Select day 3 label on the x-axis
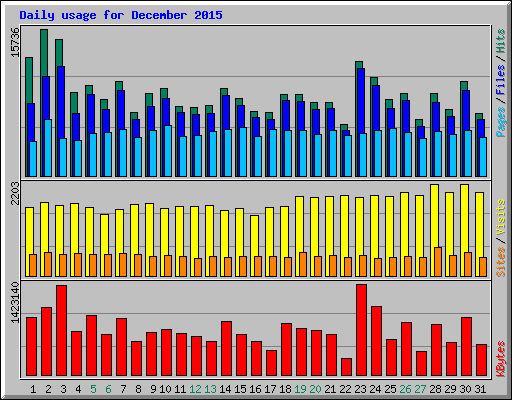This screenshot has height=400, width=512. click(x=63, y=389)
